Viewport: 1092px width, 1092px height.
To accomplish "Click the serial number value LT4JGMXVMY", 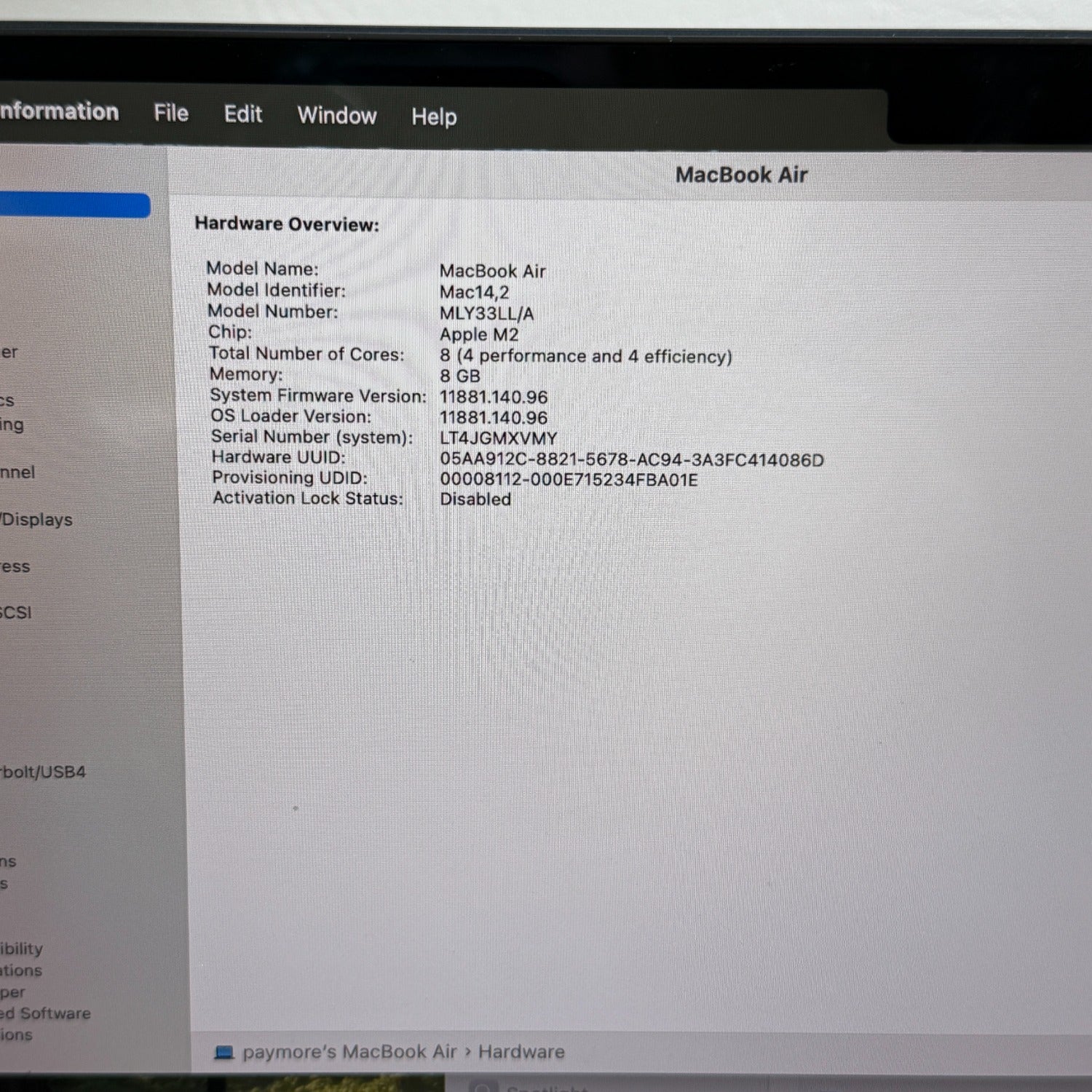I will click(x=498, y=438).
